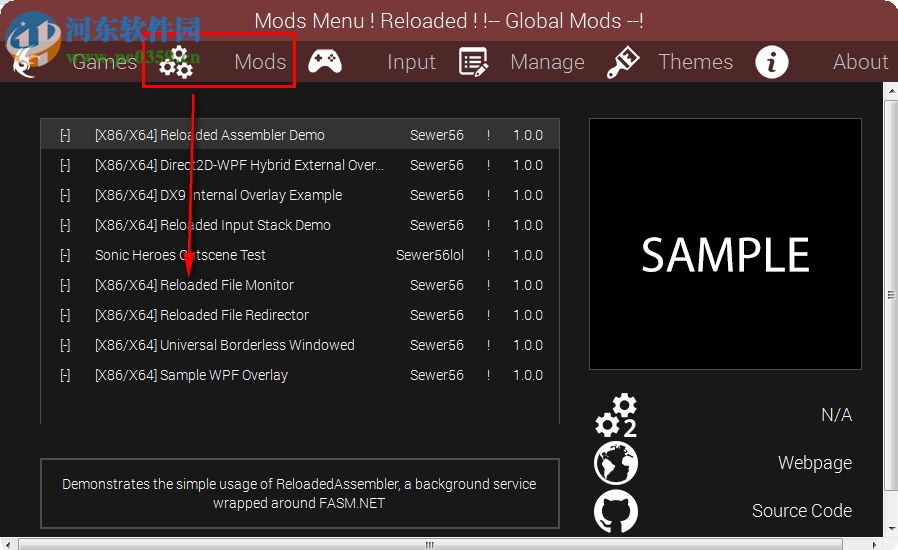898x550 pixels.
Task: Click the SAMPLE mod preview image
Action: click(725, 244)
